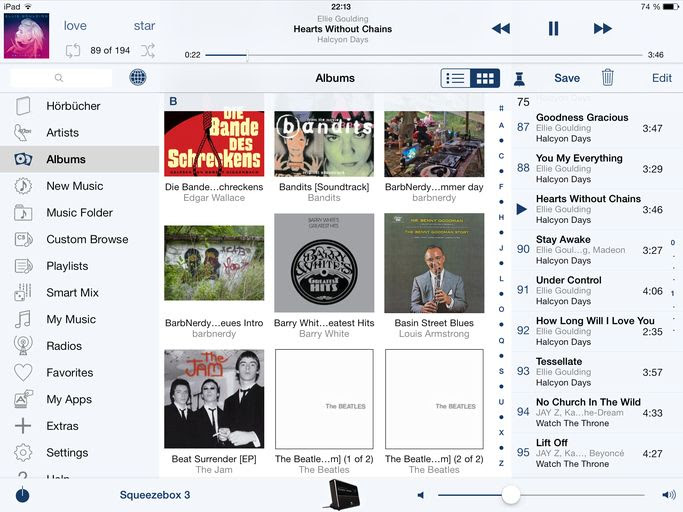683x512 pixels.
Task: Open the Basin Street Blues album
Action: 434,263
